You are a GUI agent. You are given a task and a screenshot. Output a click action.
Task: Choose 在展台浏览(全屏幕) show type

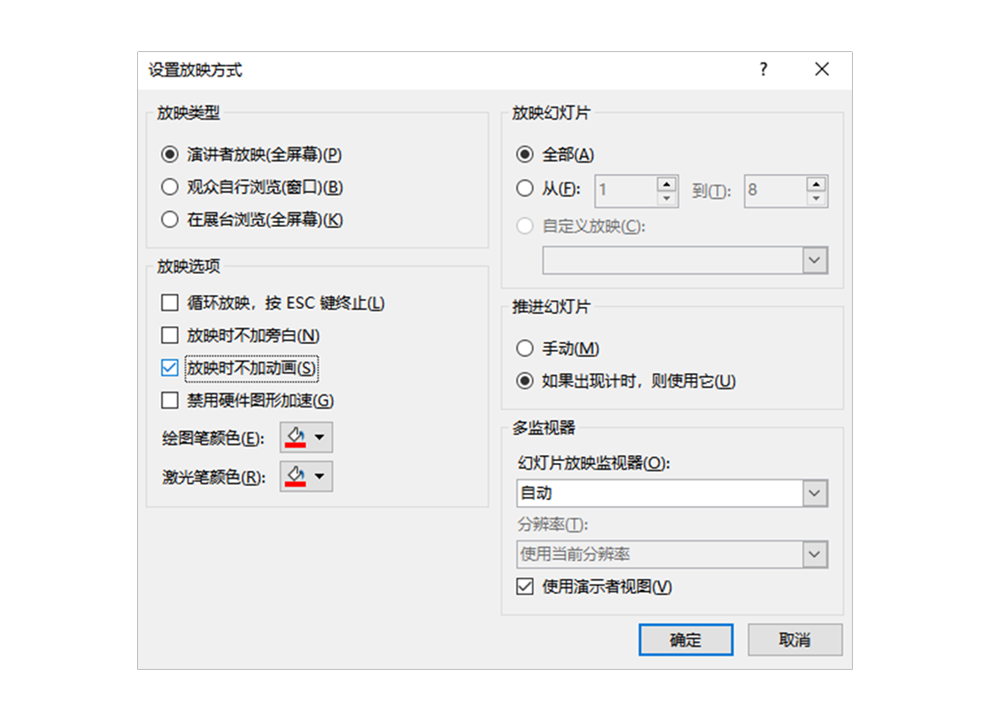[169, 220]
